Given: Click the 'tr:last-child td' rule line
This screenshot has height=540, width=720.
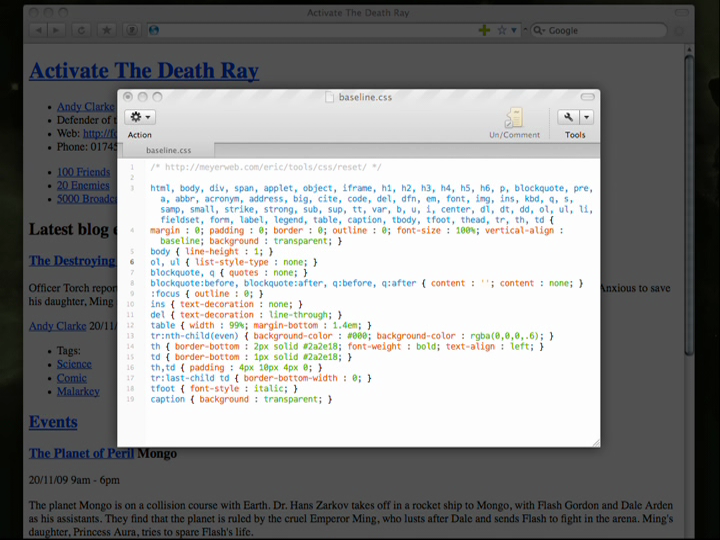Looking at the screenshot, I should (x=261, y=378).
